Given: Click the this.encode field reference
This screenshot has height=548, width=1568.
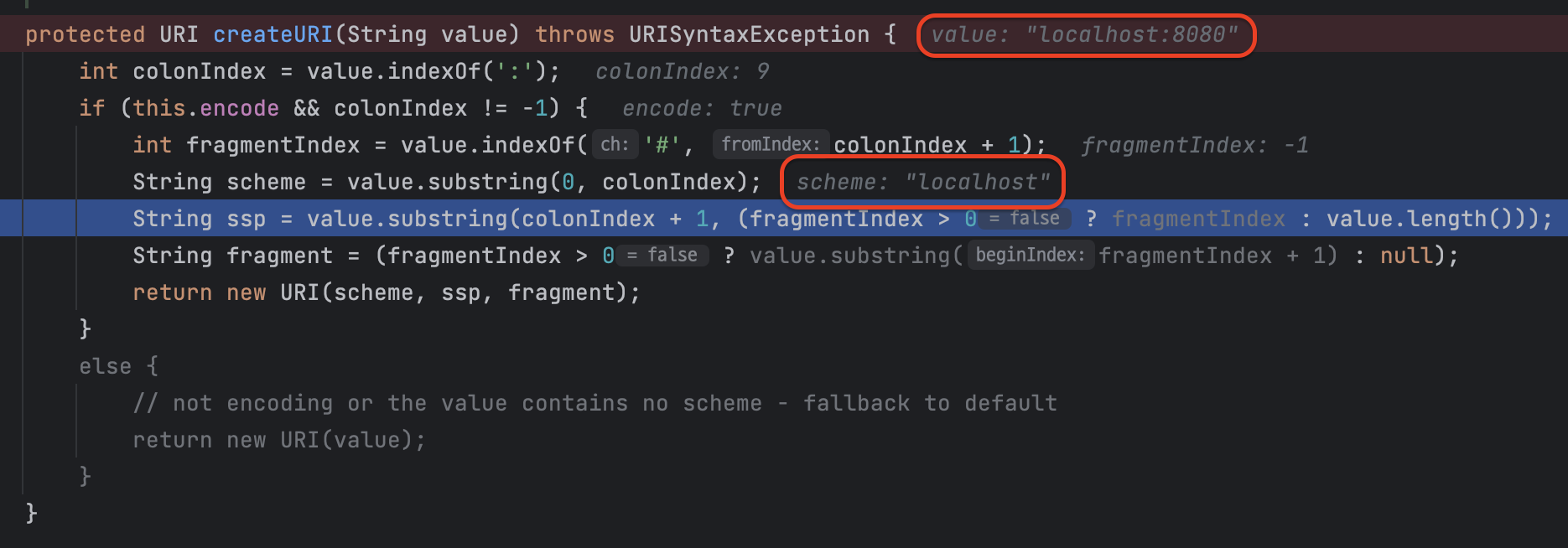Looking at the screenshot, I should (205, 108).
